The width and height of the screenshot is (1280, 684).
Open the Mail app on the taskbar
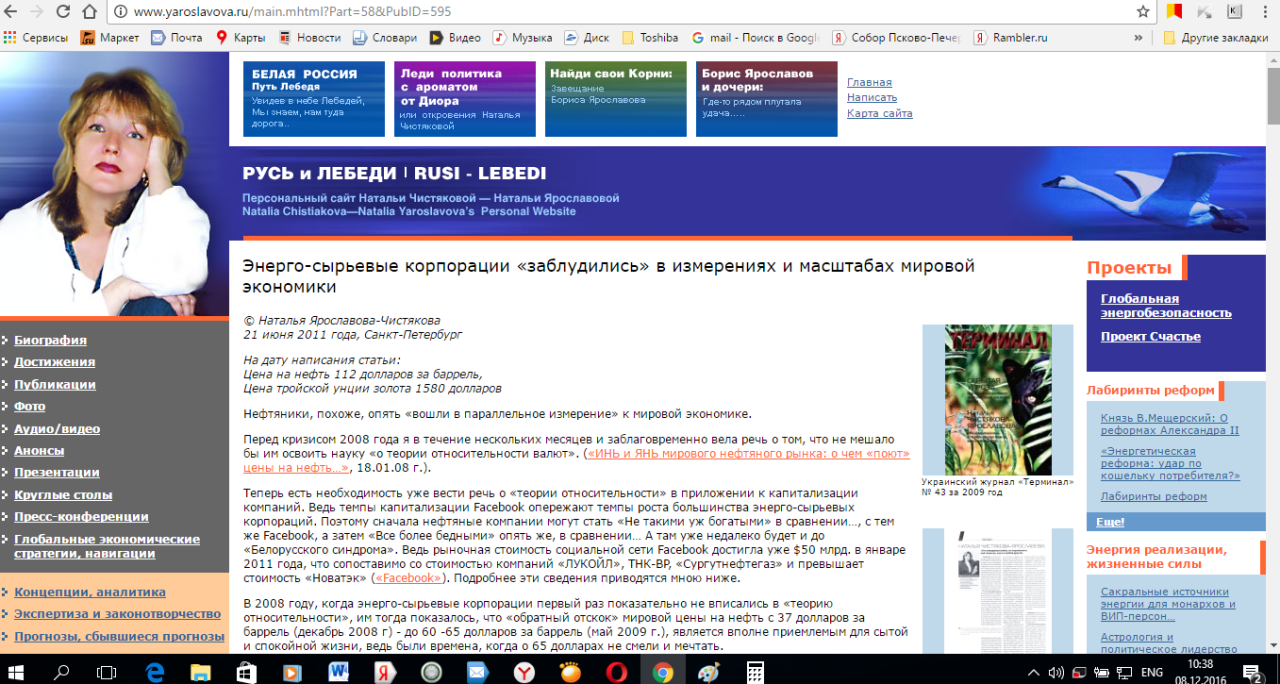click(x=477, y=671)
